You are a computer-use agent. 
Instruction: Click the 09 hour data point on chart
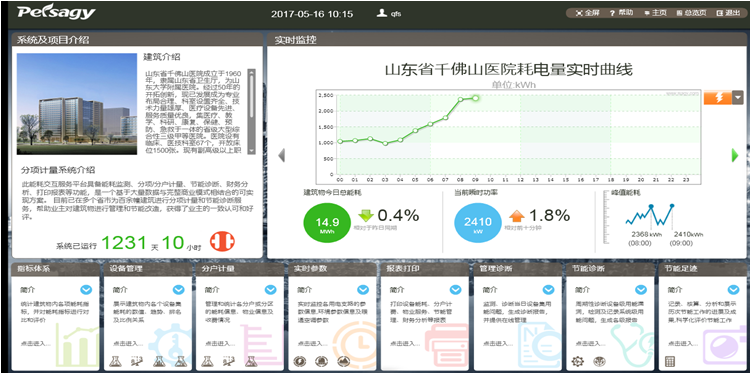(x=475, y=98)
